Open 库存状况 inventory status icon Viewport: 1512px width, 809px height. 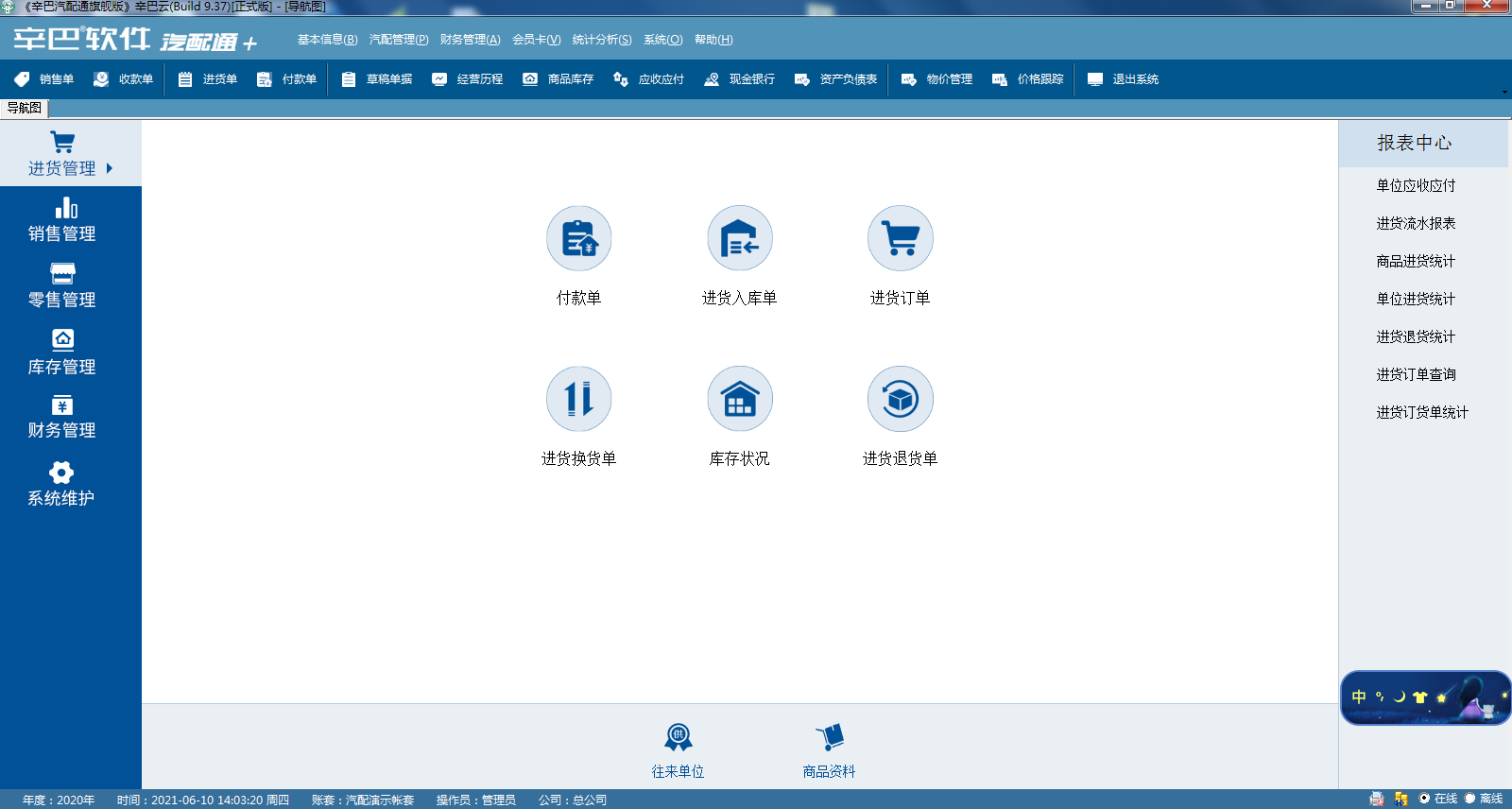click(739, 399)
